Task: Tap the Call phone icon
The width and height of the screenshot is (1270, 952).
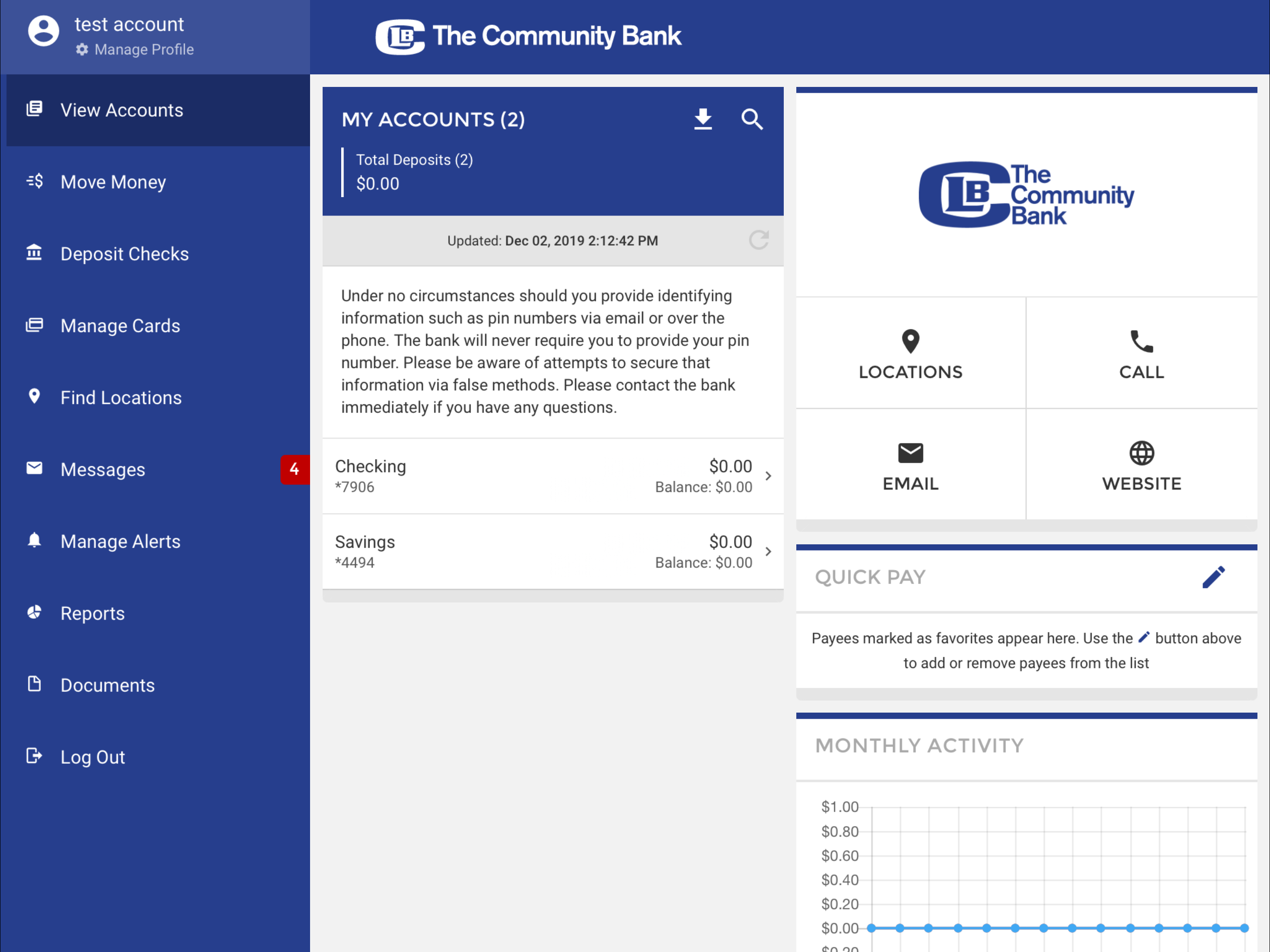Action: (1141, 341)
